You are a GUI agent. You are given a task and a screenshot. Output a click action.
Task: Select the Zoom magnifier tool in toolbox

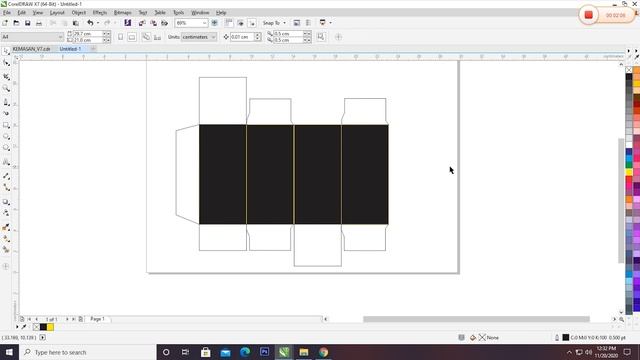(6, 88)
